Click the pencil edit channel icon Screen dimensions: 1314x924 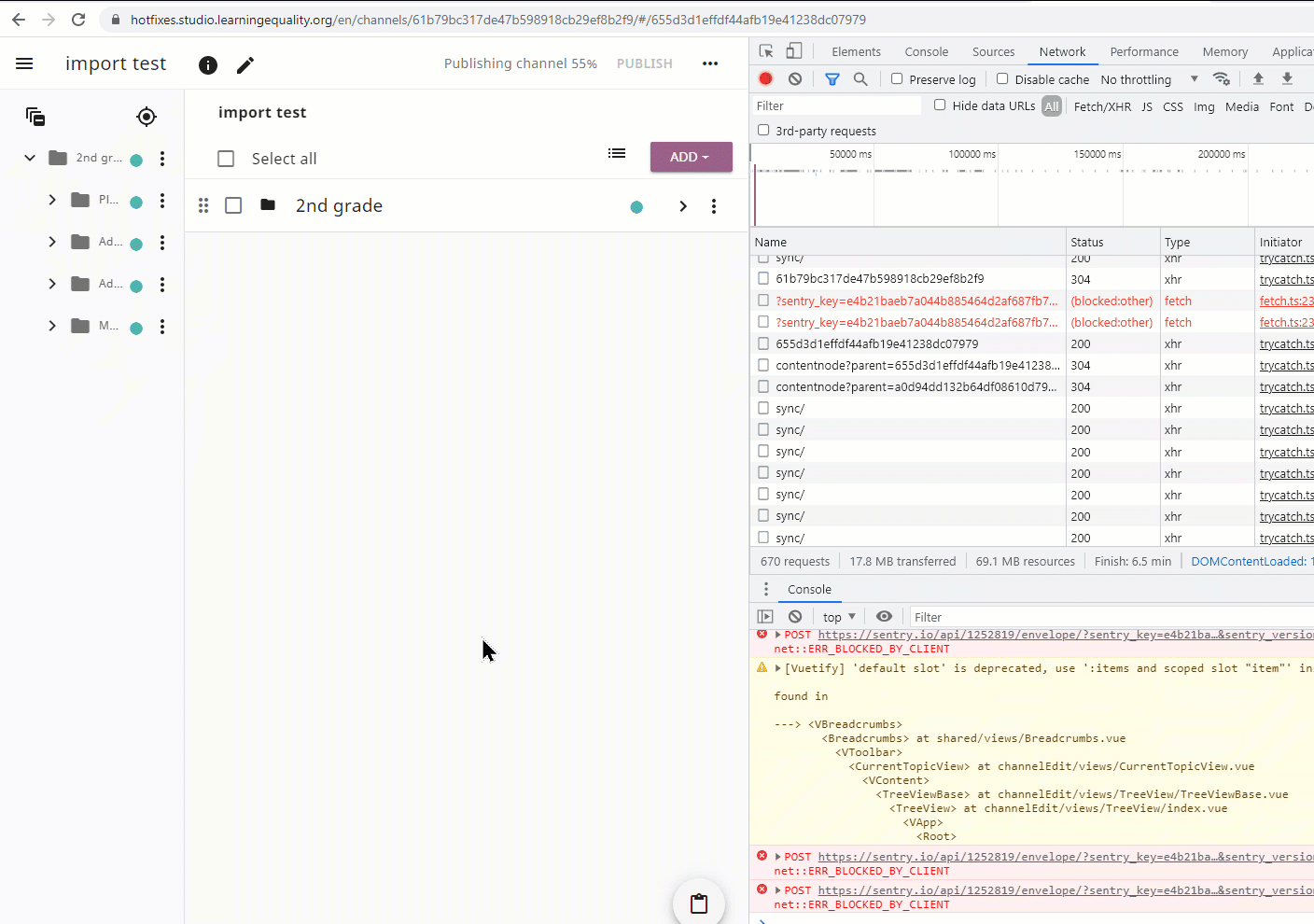click(x=245, y=64)
